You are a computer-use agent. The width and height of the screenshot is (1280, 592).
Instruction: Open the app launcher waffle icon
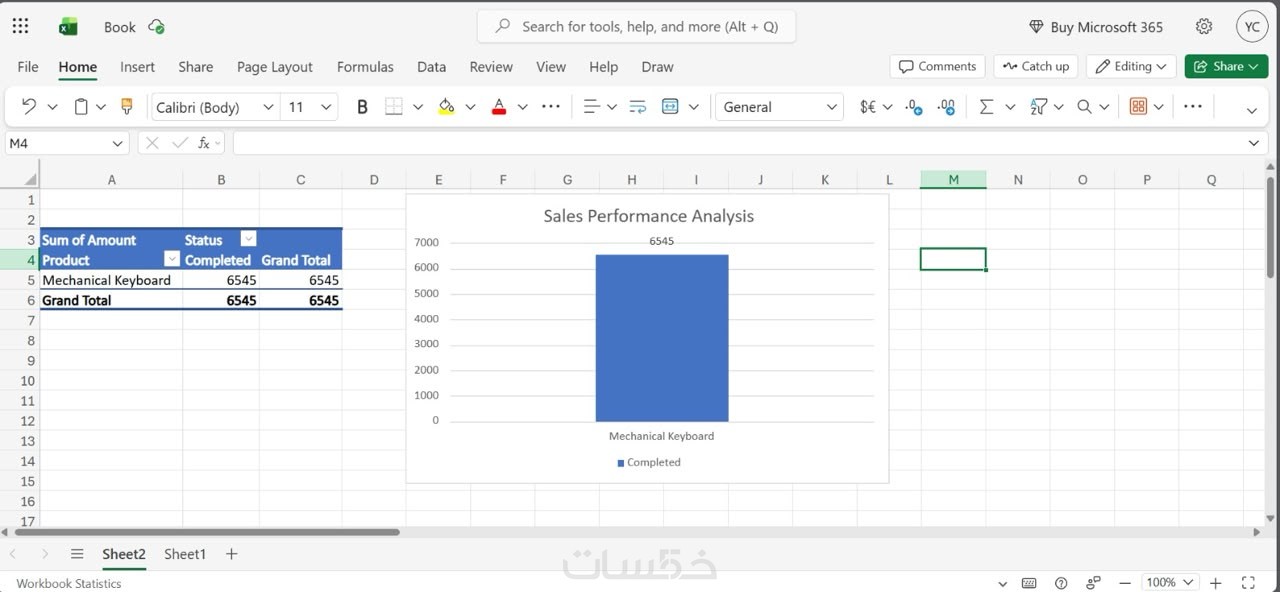click(x=20, y=27)
